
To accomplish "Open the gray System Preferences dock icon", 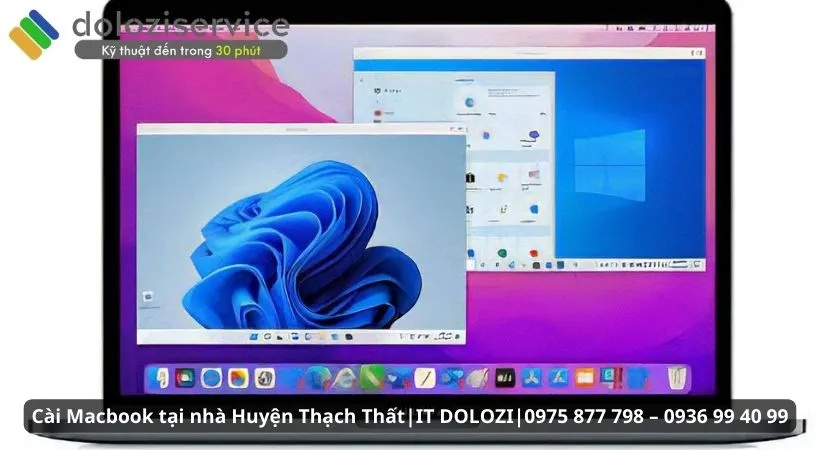I will (x=264, y=378).
